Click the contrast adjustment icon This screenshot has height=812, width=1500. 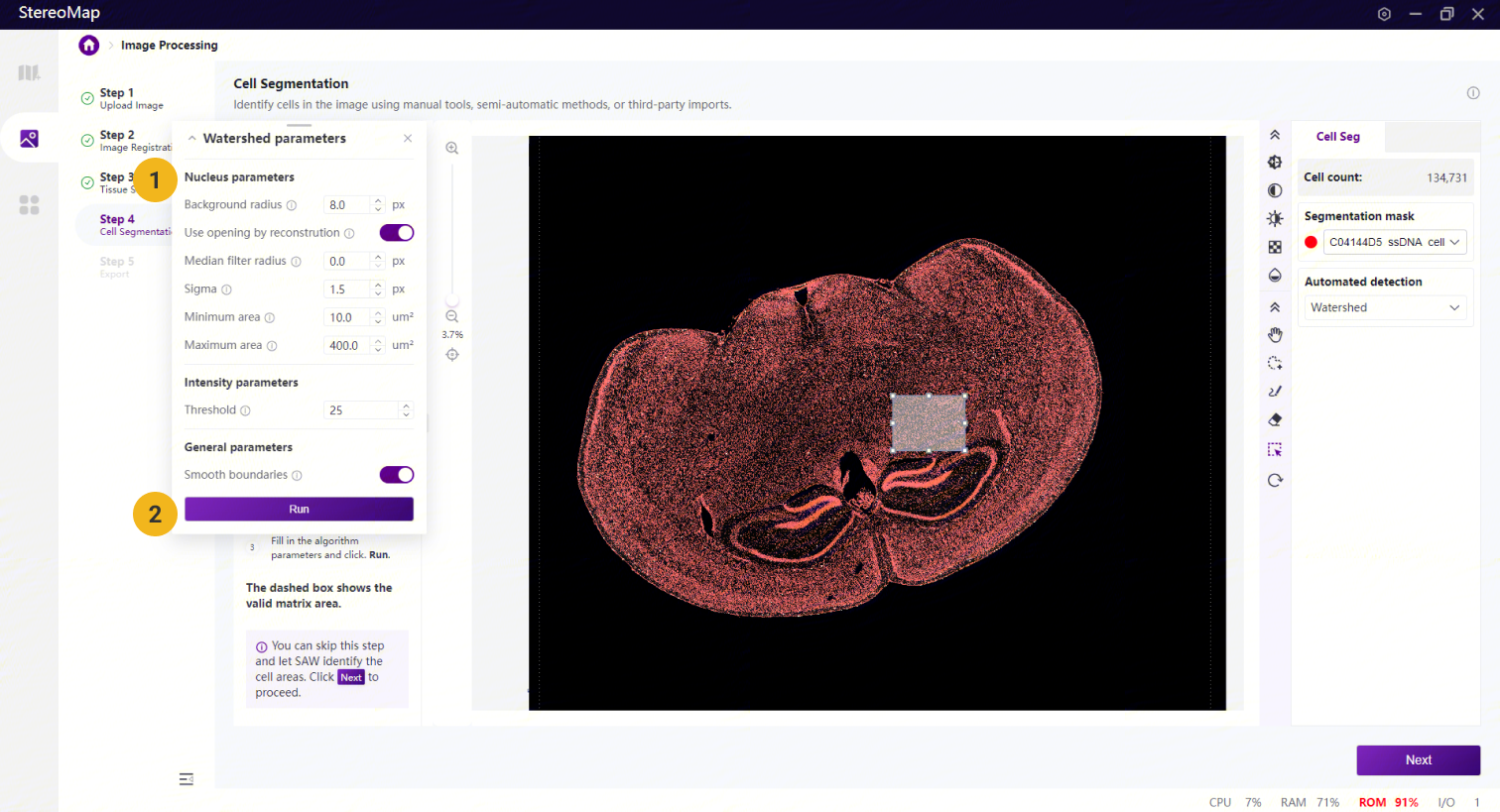1275,190
